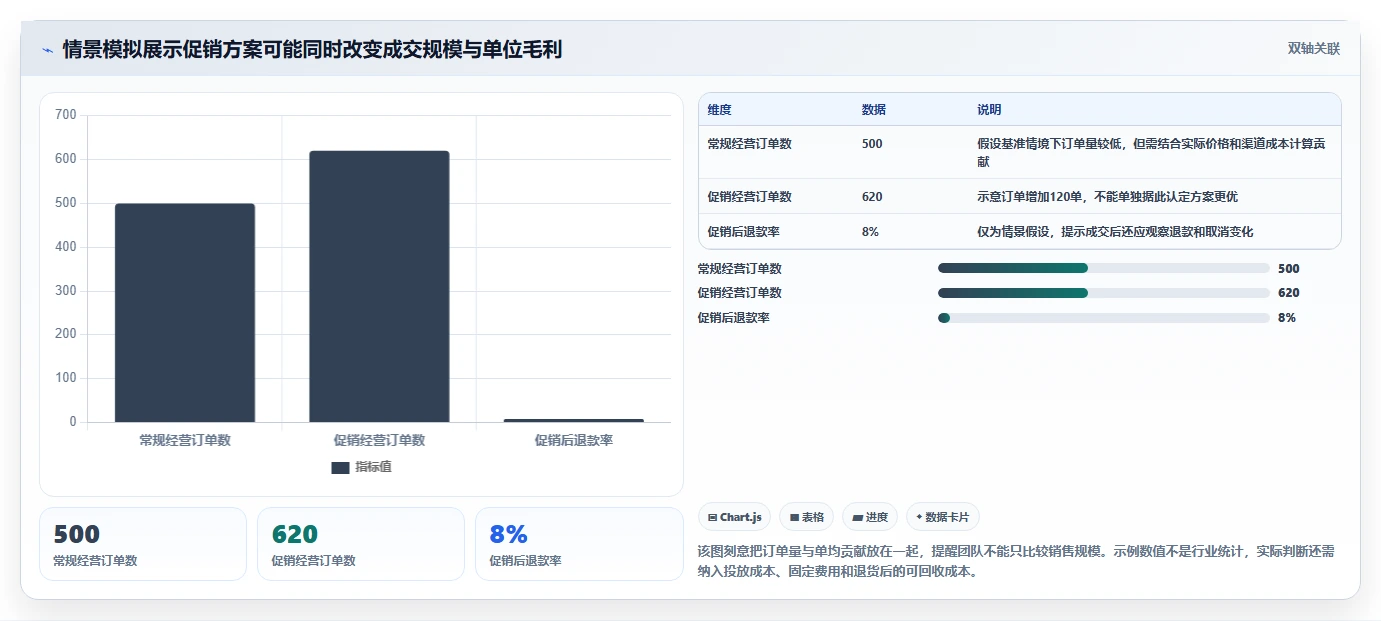Screen dimensions: 1381x621
Task: Click the progress value 8%
Action: pyautogui.click(x=1287, y=318)
